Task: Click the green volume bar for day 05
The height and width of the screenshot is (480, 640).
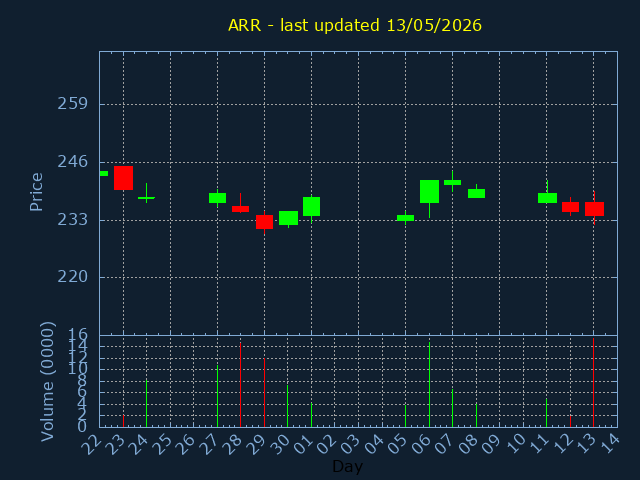Action: click(405, 416)
